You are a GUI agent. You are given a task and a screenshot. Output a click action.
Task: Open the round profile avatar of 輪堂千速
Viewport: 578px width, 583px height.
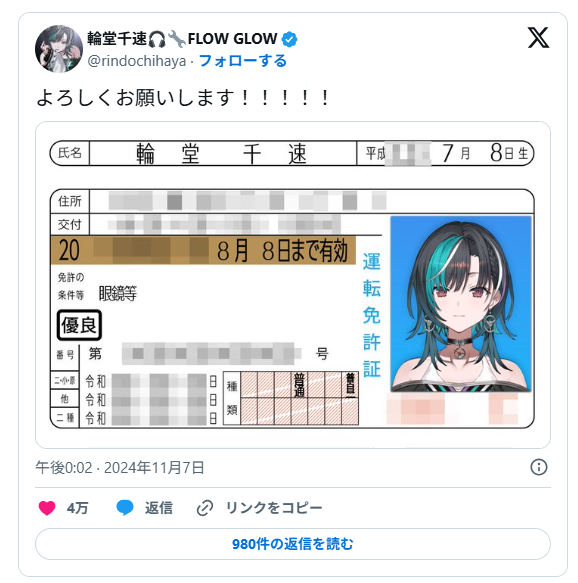(59, 49)
